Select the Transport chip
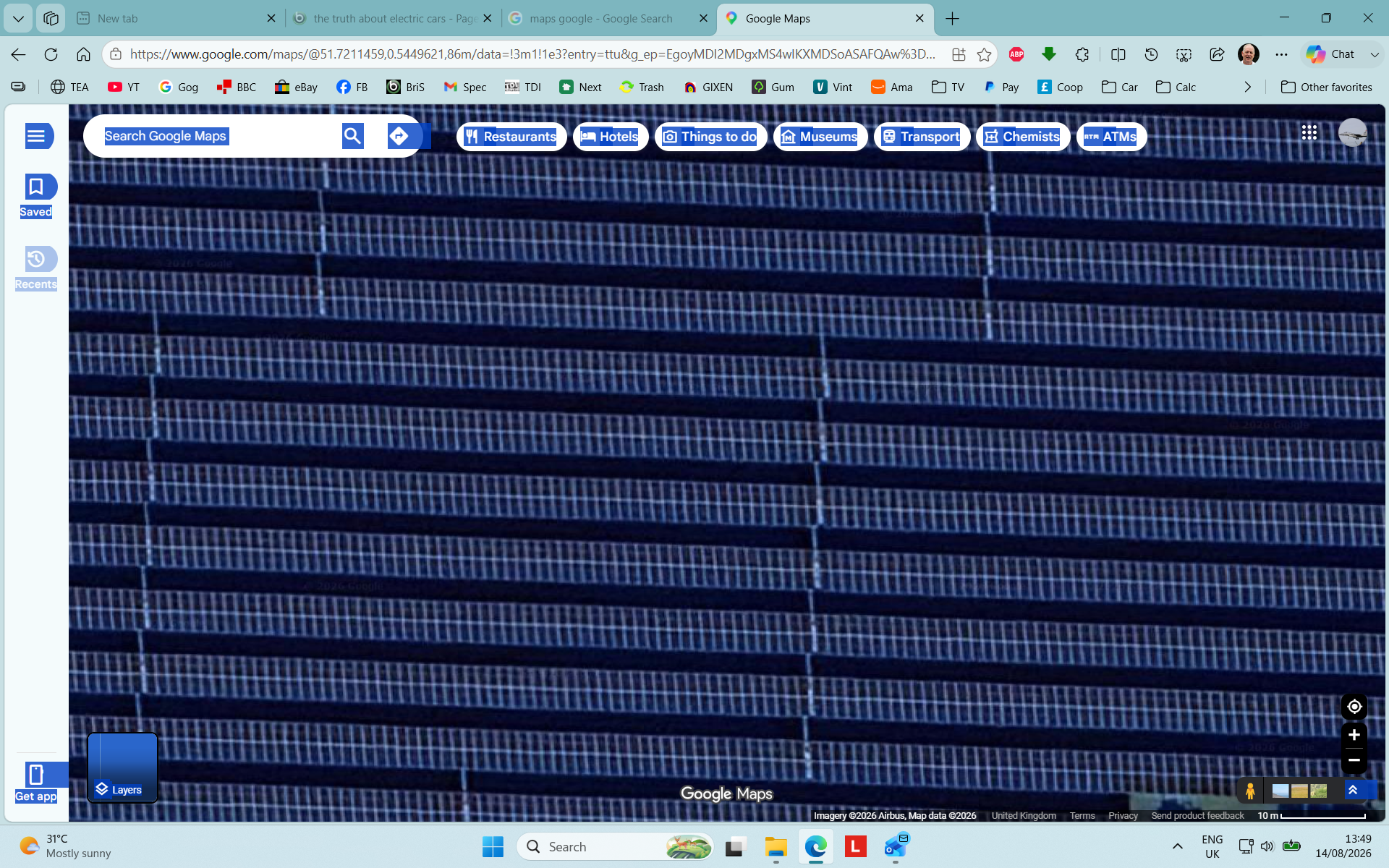 coord(922,137)
